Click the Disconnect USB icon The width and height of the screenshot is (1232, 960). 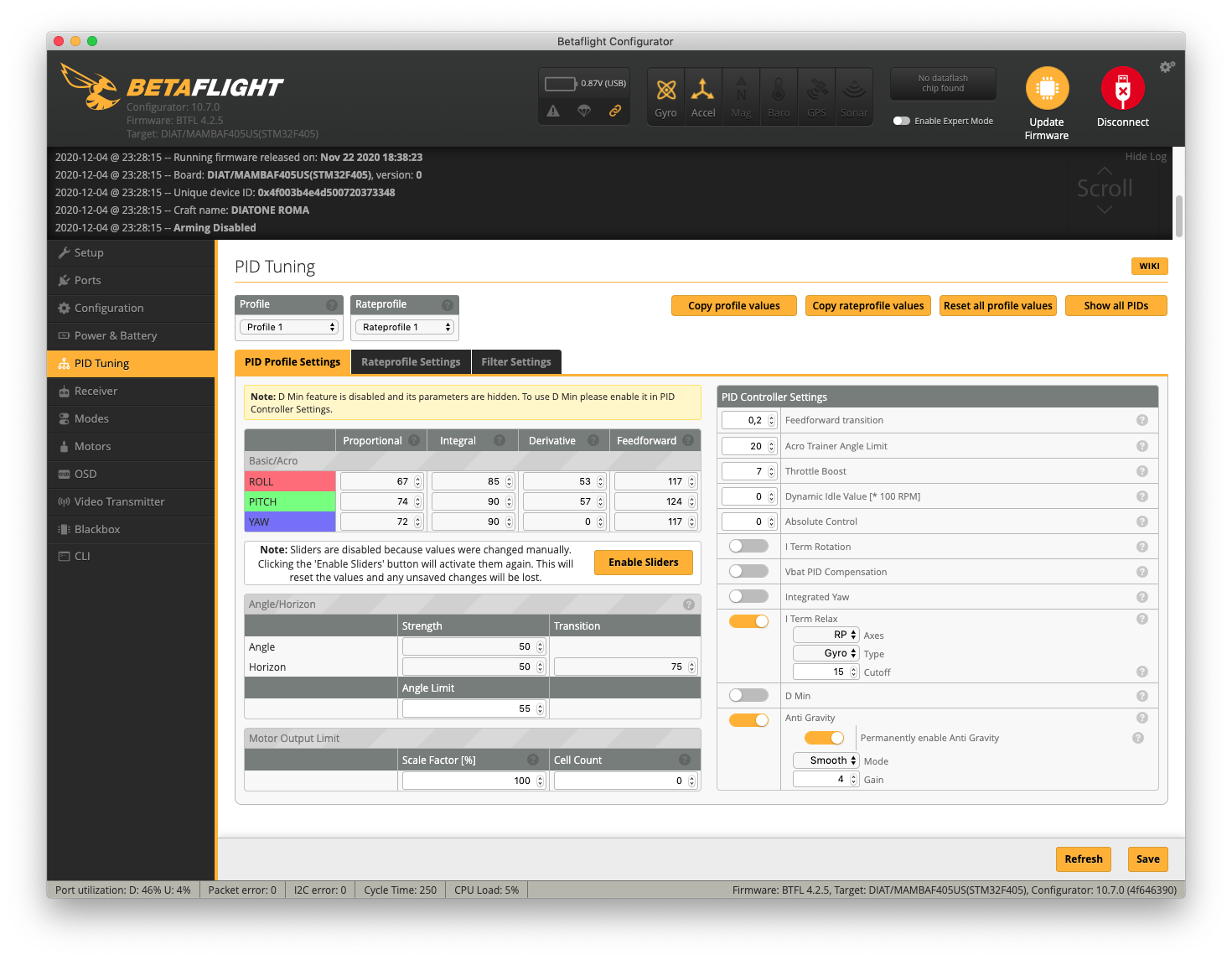1123,88
